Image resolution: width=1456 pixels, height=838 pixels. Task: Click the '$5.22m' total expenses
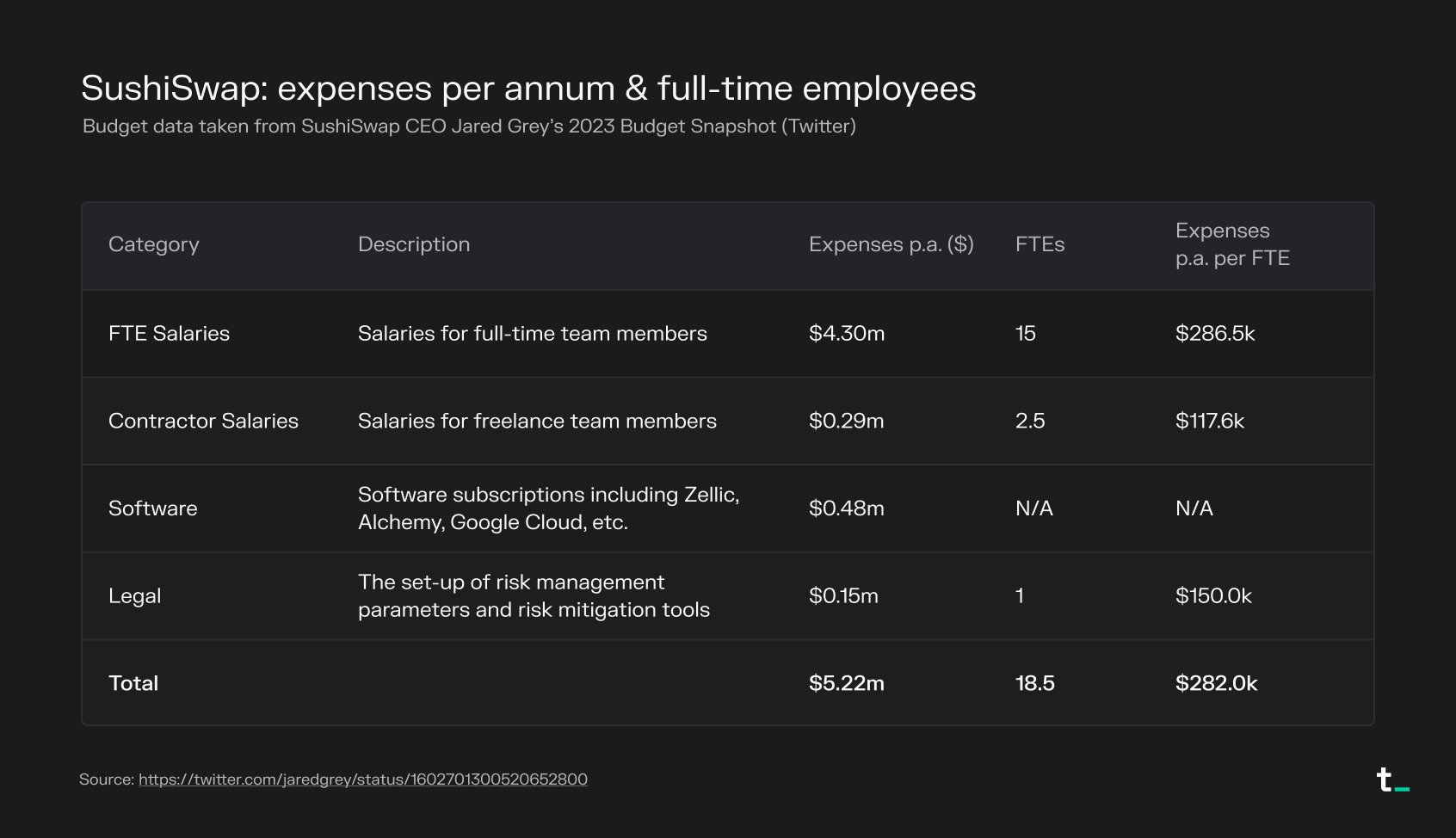pyautogui.click(x=847, y=683)
